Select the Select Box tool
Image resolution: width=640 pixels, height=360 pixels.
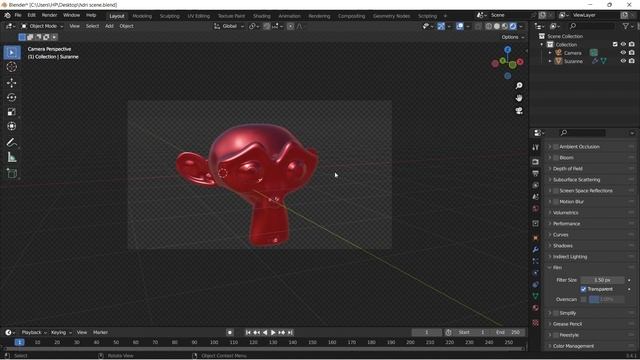(x=12, y=53)
